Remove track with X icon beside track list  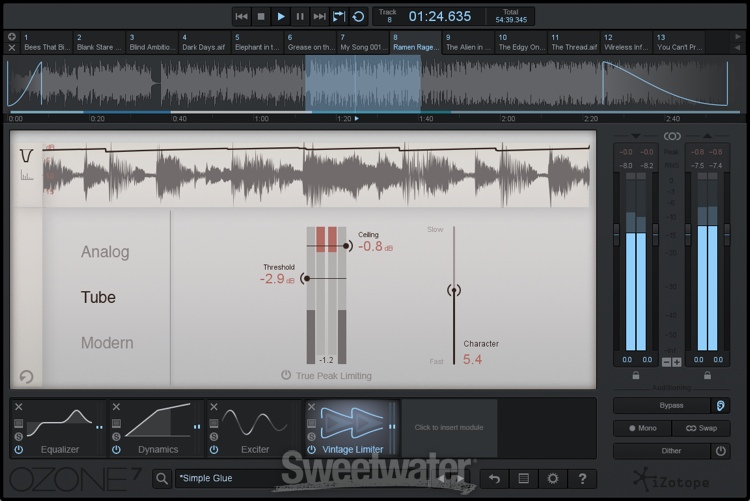pos(12,47)
